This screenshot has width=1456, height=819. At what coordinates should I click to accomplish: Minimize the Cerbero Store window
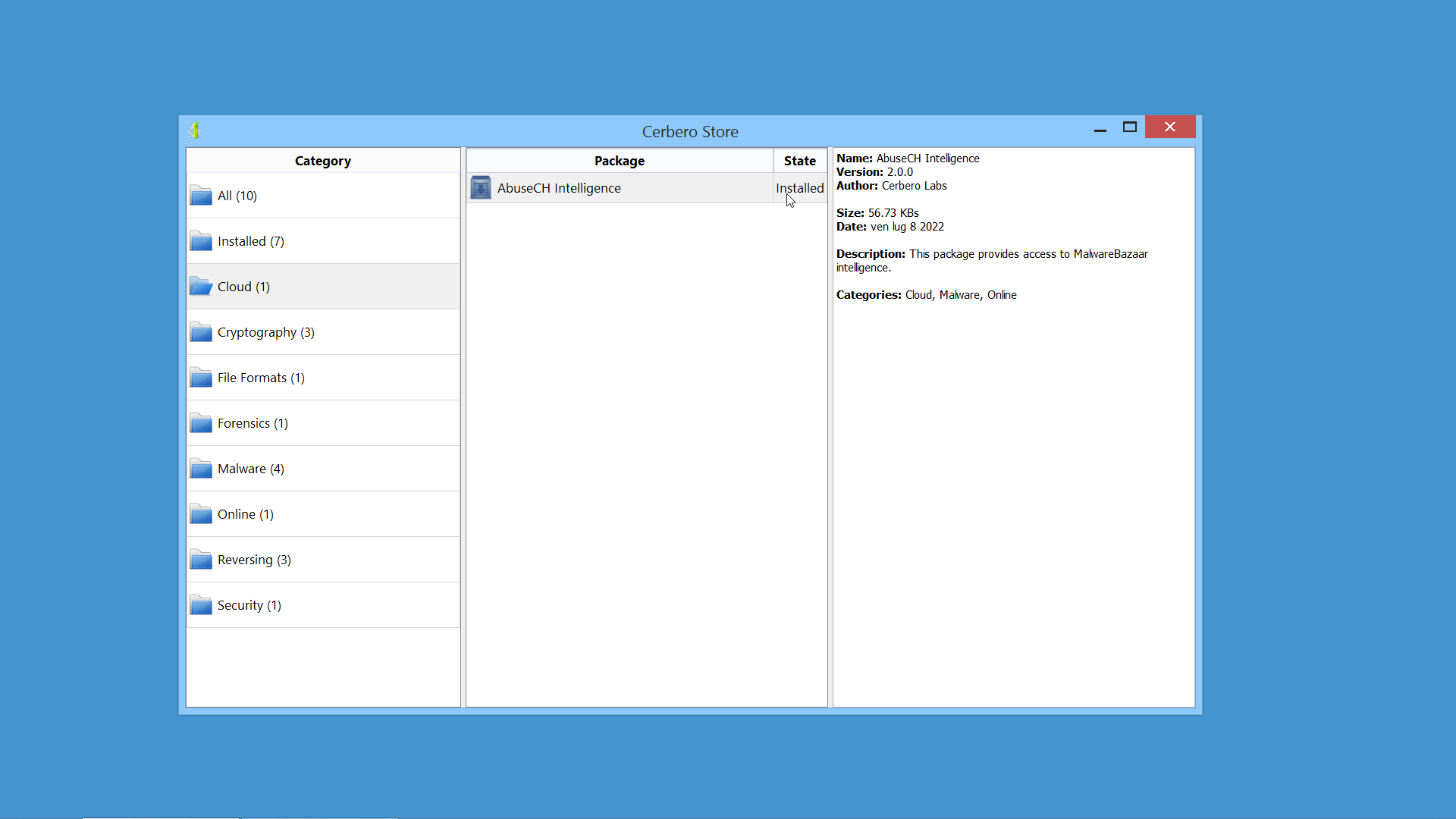click(1100, 127)
